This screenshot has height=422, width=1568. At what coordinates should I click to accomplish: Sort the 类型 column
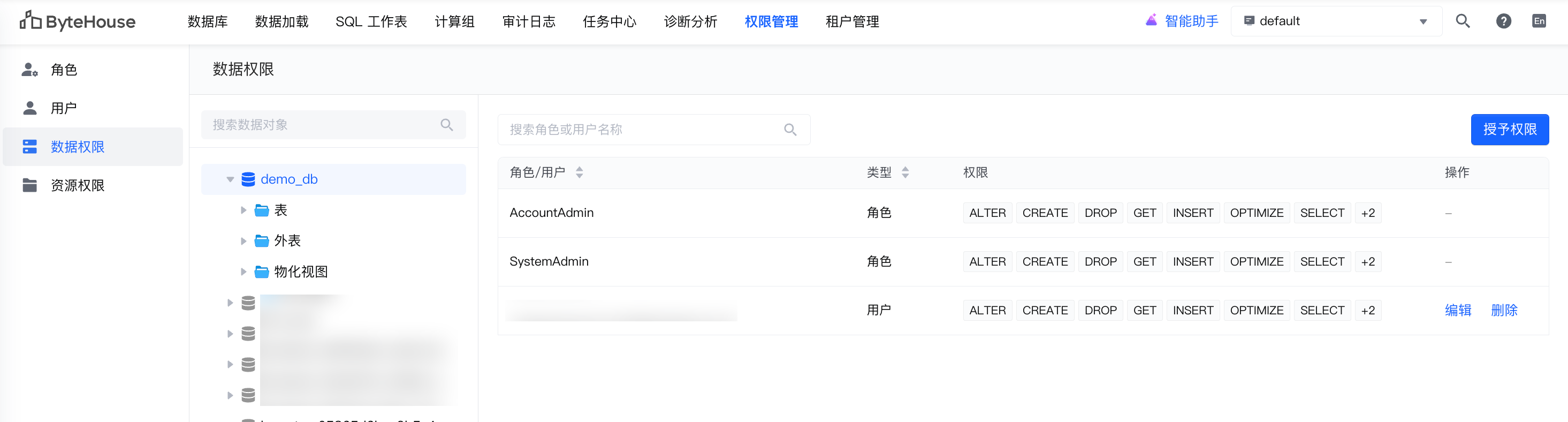[905, 173]
